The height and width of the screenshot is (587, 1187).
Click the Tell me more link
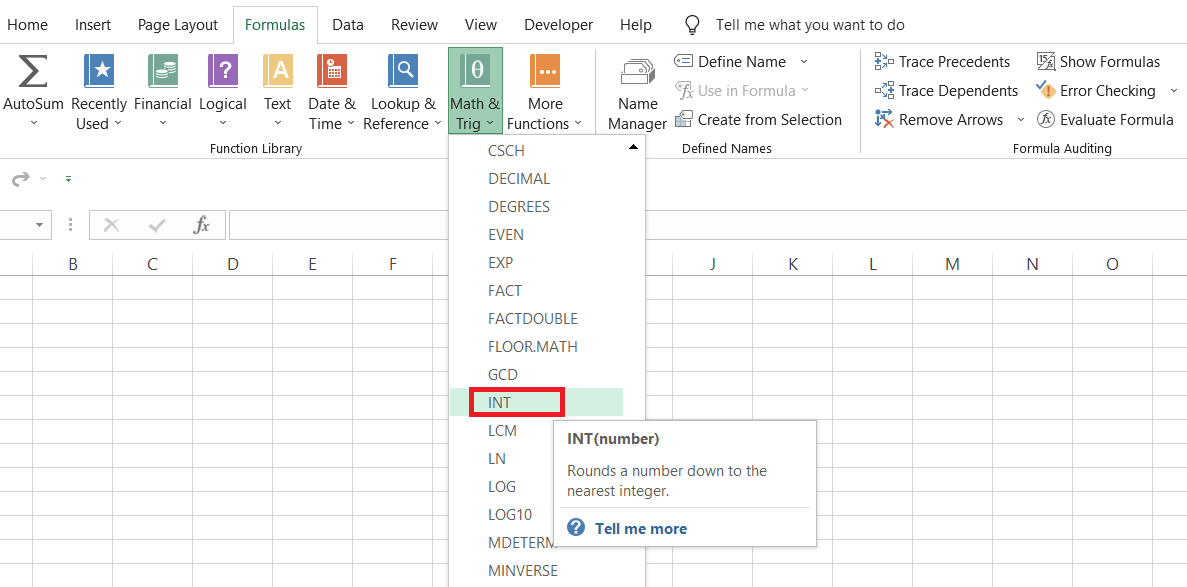click(640, 529)
